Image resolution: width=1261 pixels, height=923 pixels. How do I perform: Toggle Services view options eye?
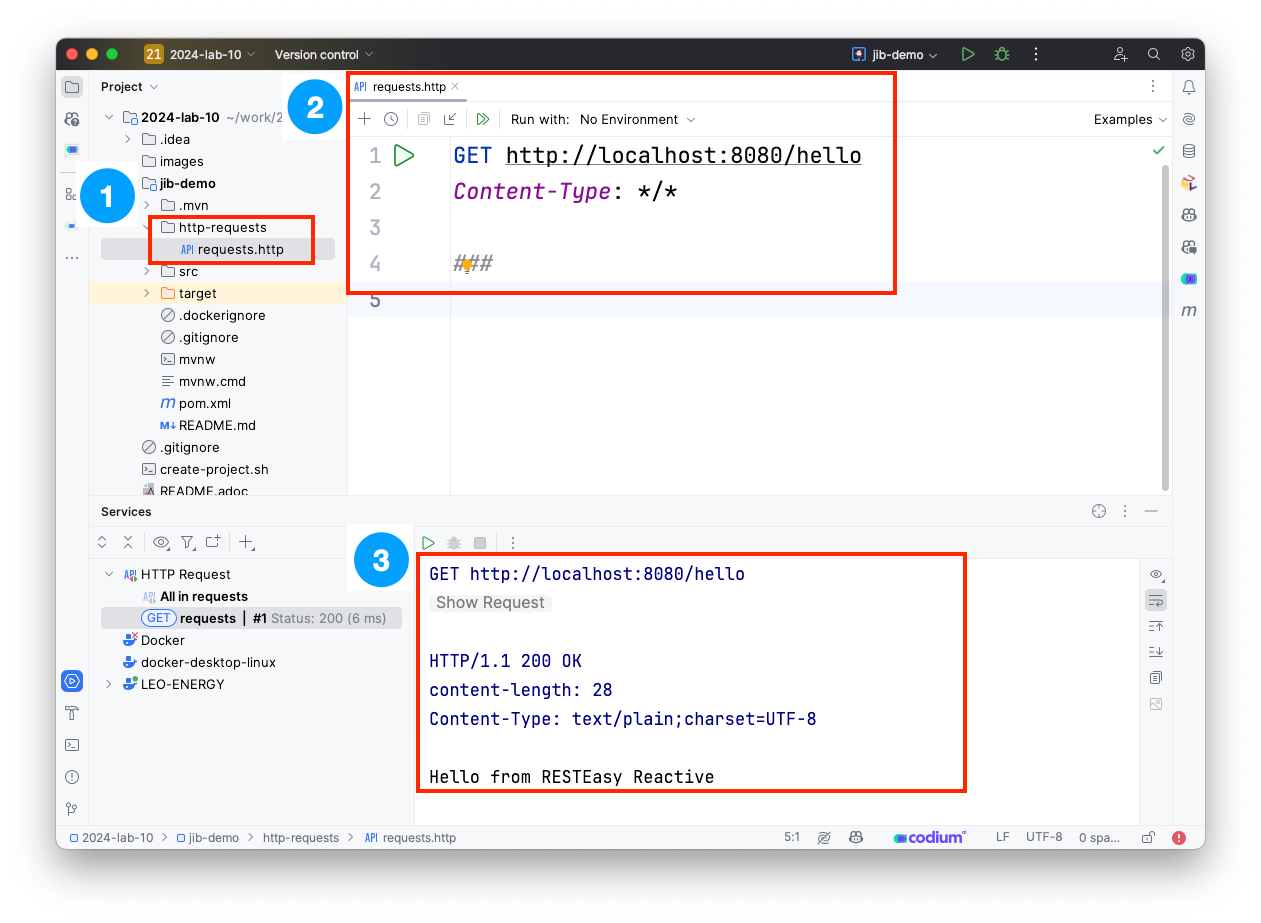pos(161,542)
